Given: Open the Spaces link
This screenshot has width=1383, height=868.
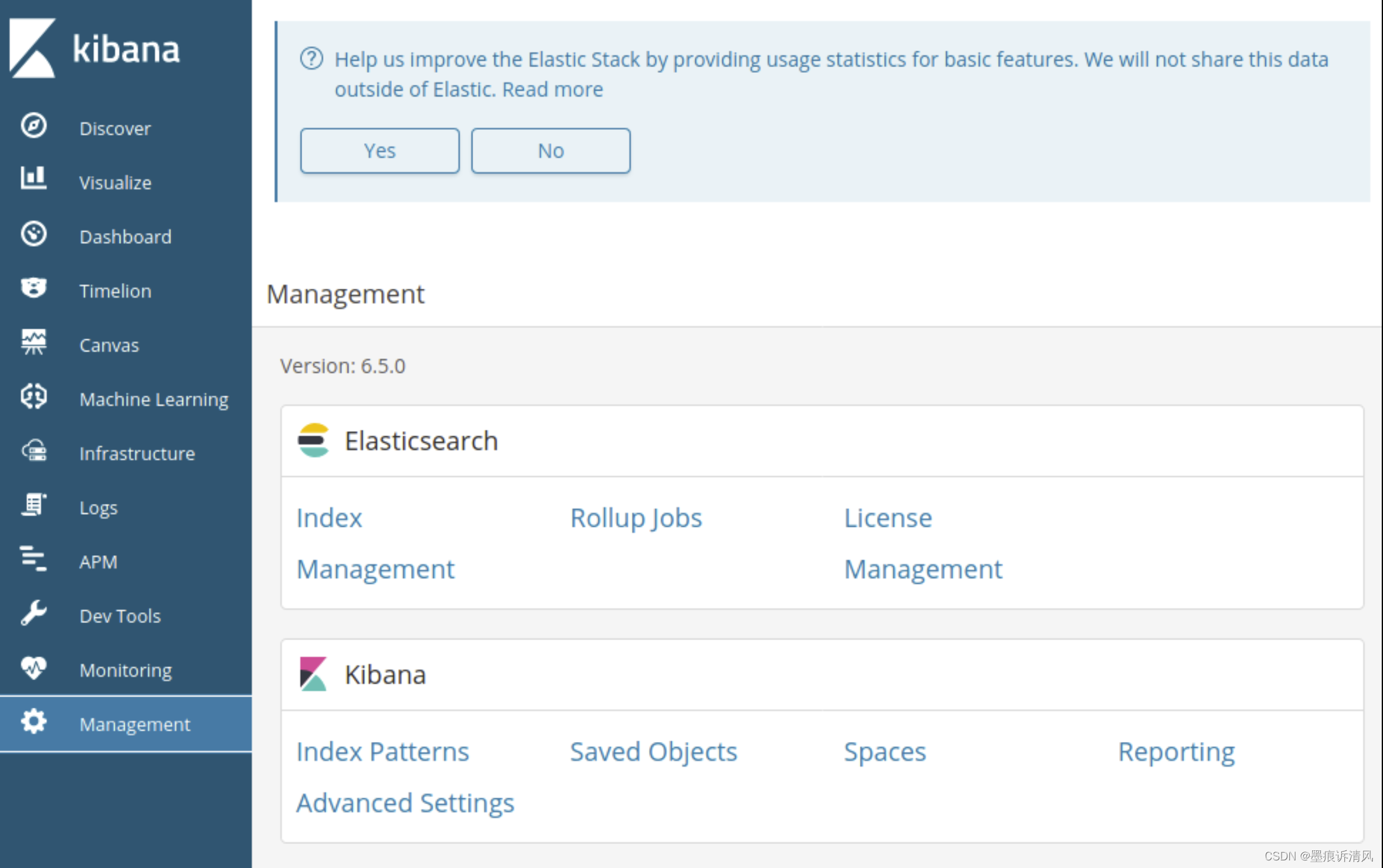Looking at the screenshot, I should tap(885, 752).
